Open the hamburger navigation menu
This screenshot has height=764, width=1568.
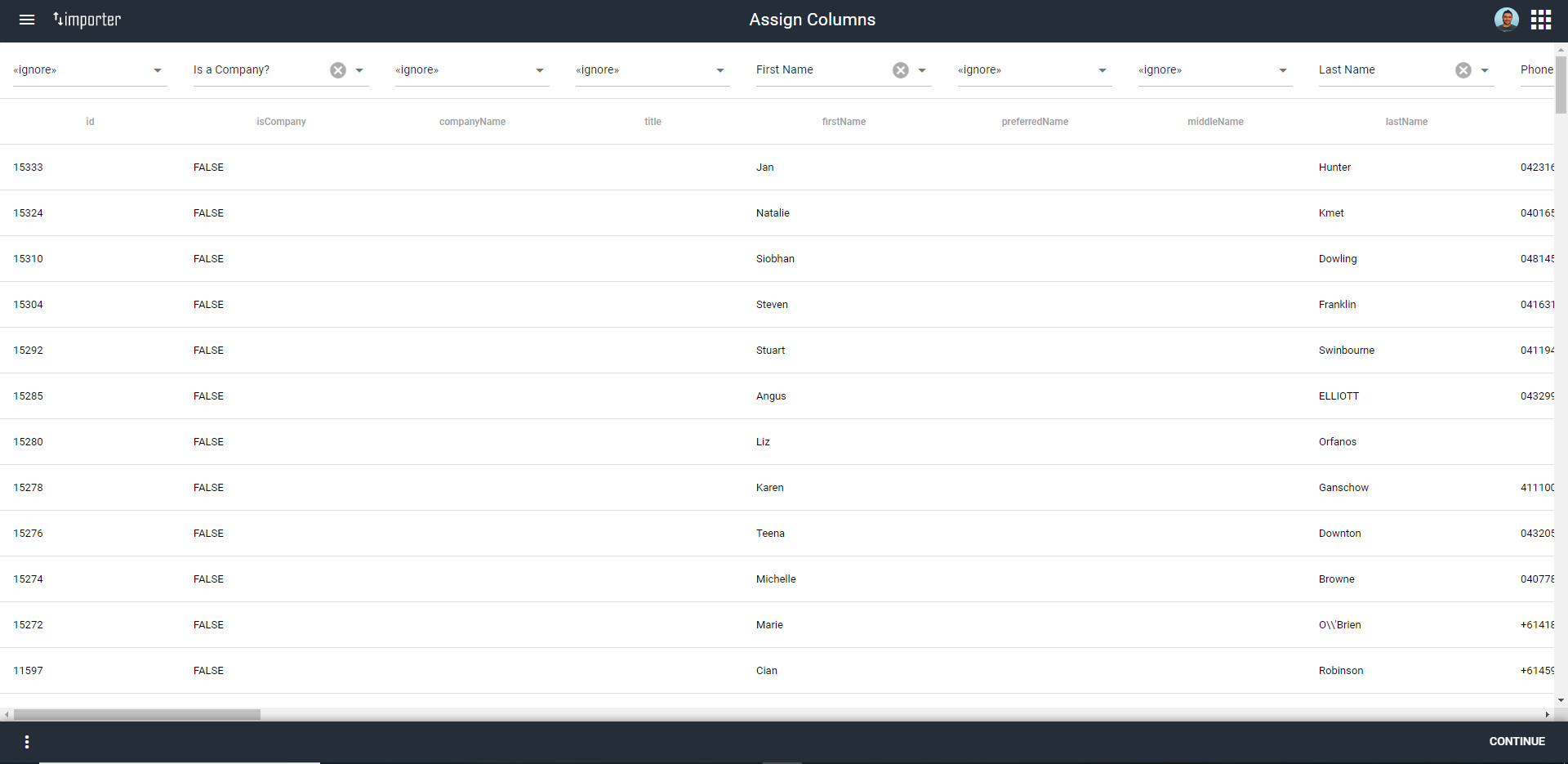(x=27, y=20)
